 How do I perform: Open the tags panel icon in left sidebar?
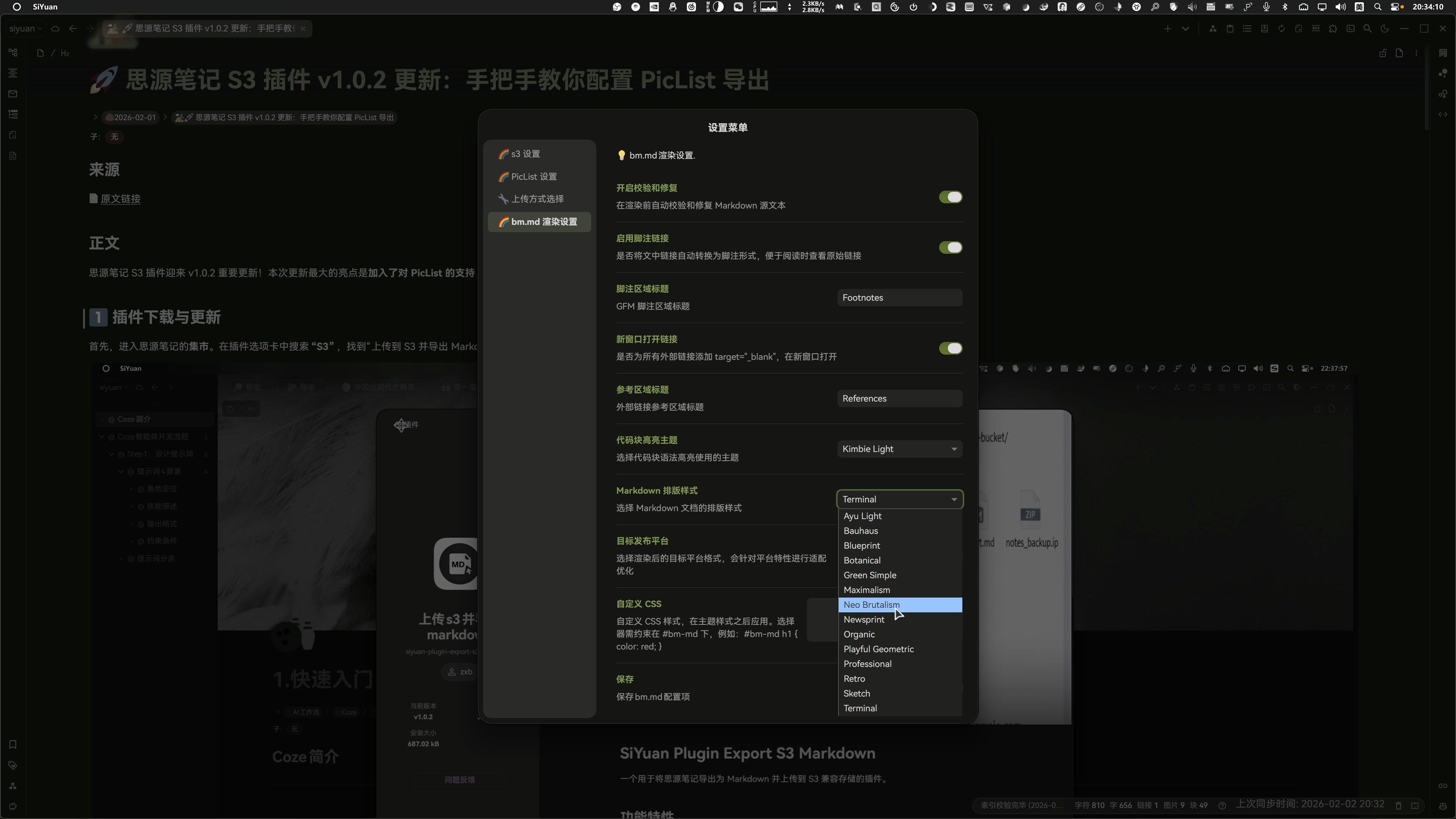point(13,765)
